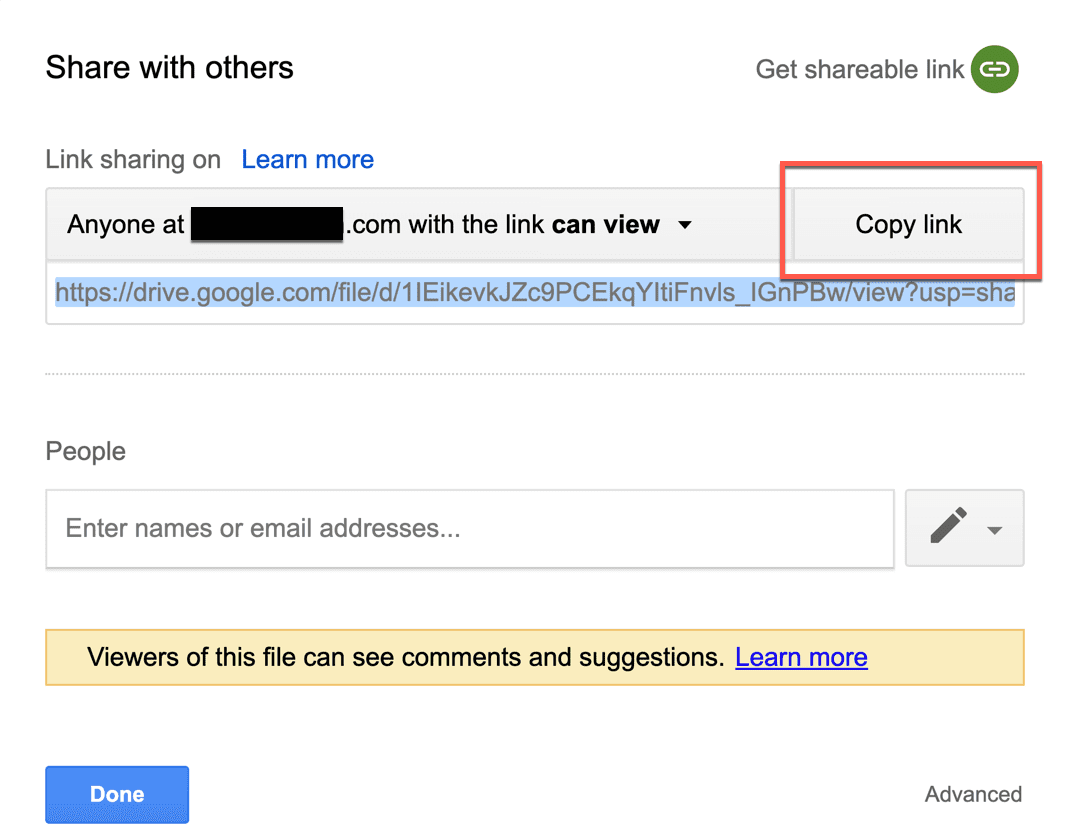The height and width of the screenshot is (829, 1081).
Task: Click the "People" section label
Action: (x=85, y=451)
